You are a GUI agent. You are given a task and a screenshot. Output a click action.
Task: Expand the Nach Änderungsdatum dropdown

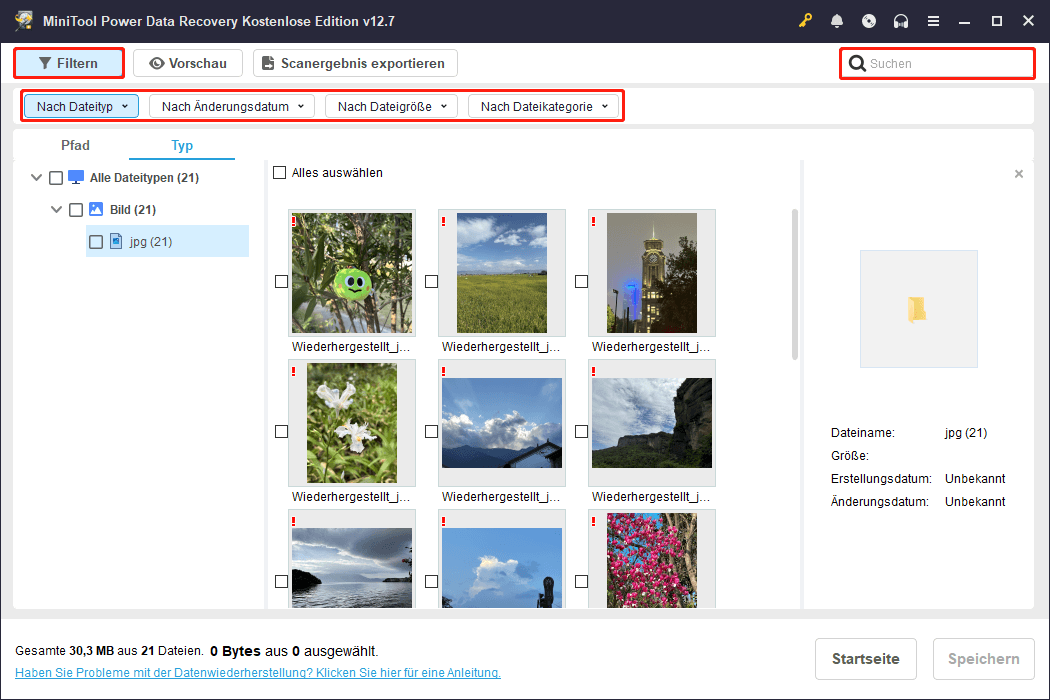click(232, 106)
